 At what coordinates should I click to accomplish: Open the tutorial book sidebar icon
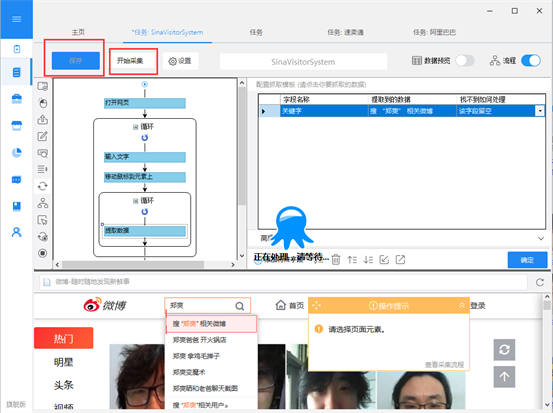click(17, 206)
